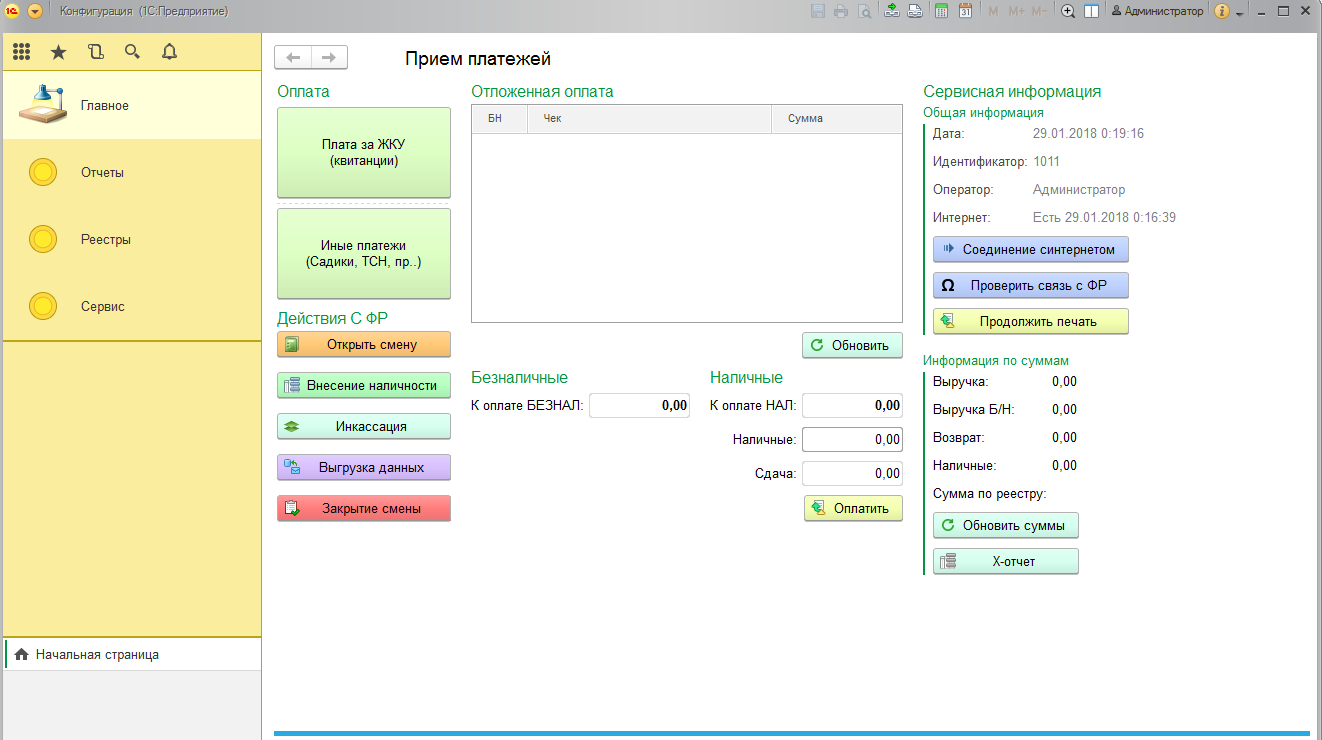Click the Открыть смену button
The width and height of the screenshot is (1322, 740).
[x=364, y=344]
